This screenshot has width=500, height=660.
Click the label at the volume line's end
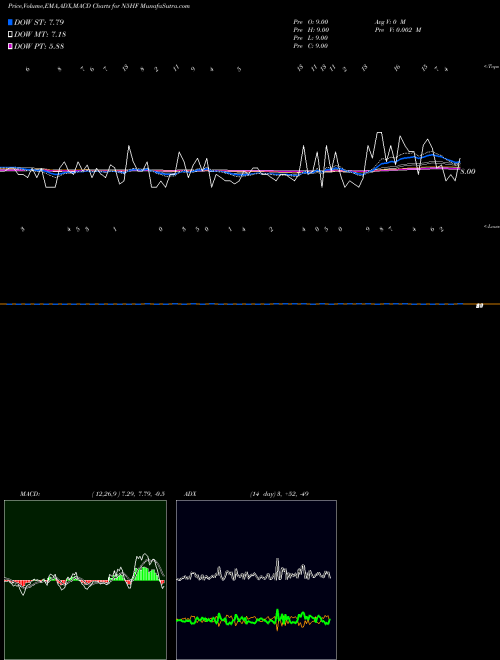[x=479, y=306]
